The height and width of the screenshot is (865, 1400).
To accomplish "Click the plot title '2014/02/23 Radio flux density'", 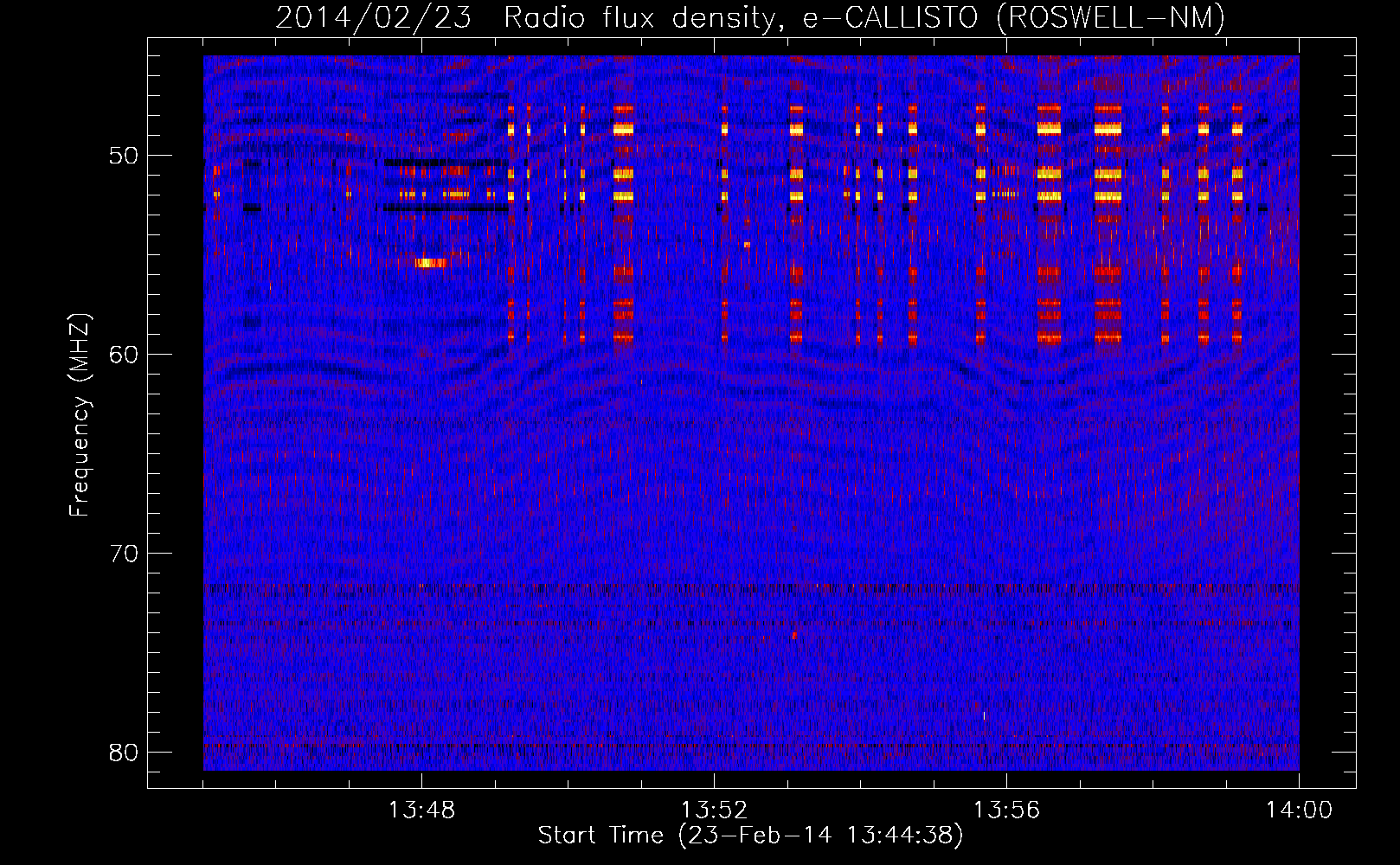I will point(750,17).
